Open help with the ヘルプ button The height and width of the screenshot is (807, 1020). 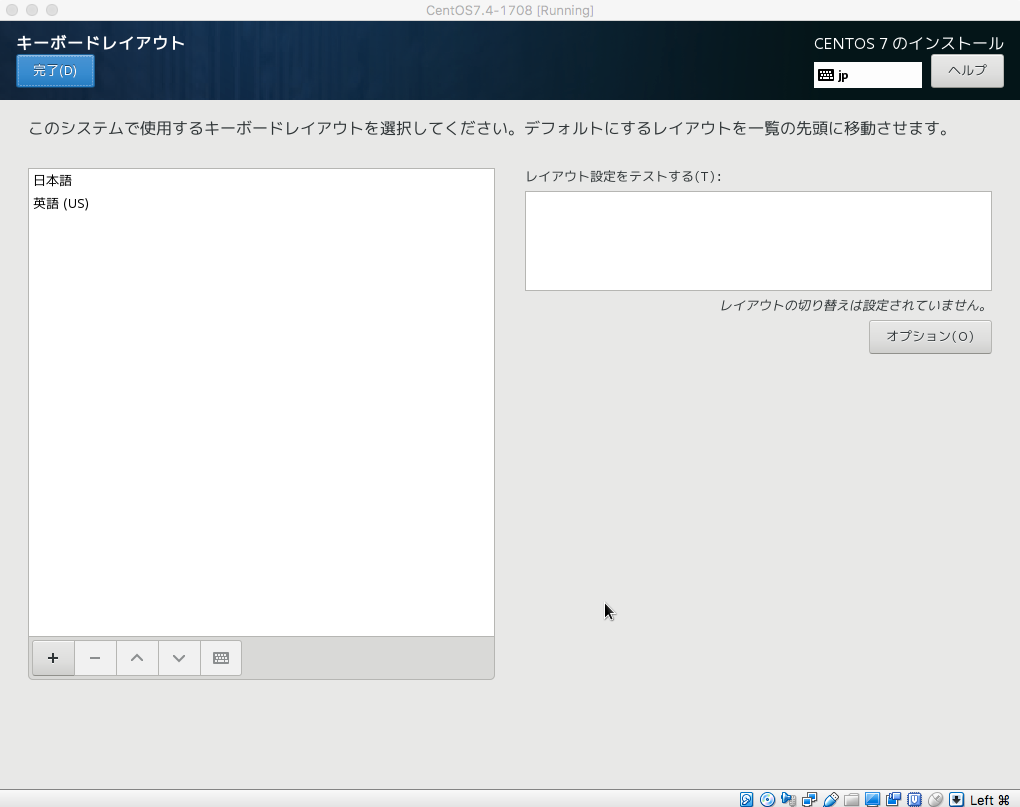pos(966,70)
